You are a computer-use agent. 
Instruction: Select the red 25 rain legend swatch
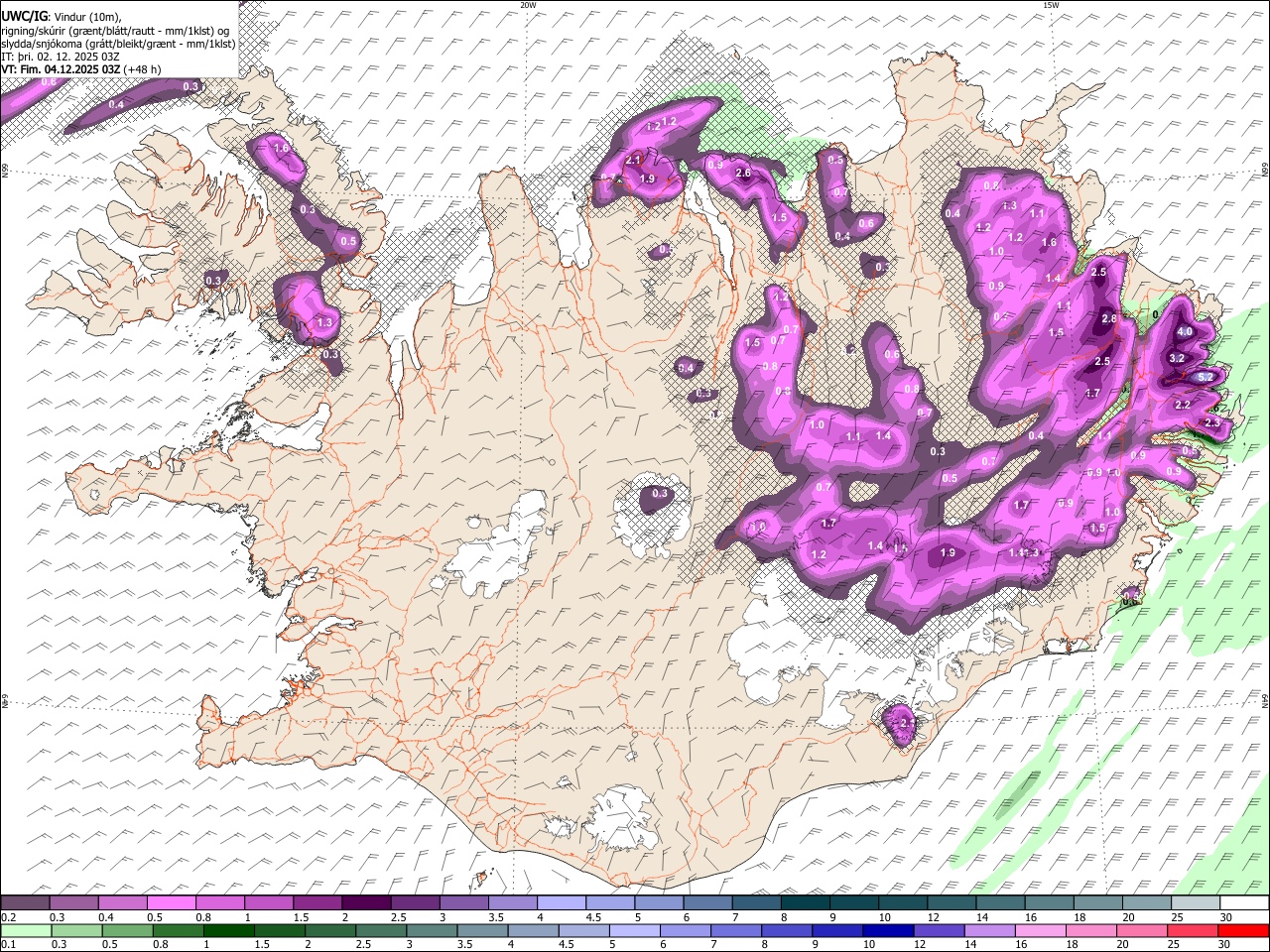pyautogui.click(x=1193, y=930)
